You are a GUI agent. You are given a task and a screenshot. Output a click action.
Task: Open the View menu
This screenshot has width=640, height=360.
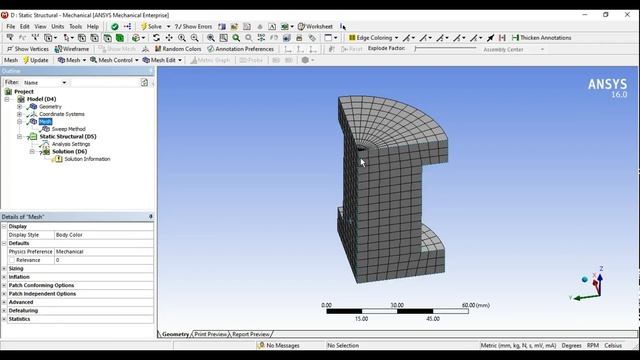(40, 27)
